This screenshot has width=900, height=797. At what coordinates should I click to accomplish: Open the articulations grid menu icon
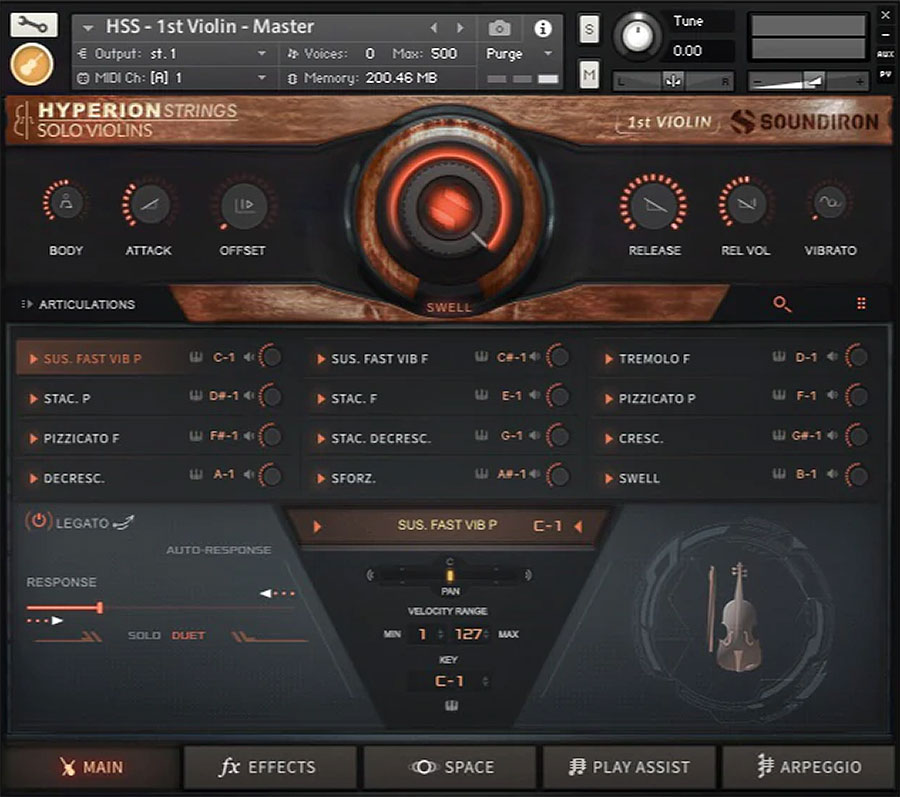point(861,304)
